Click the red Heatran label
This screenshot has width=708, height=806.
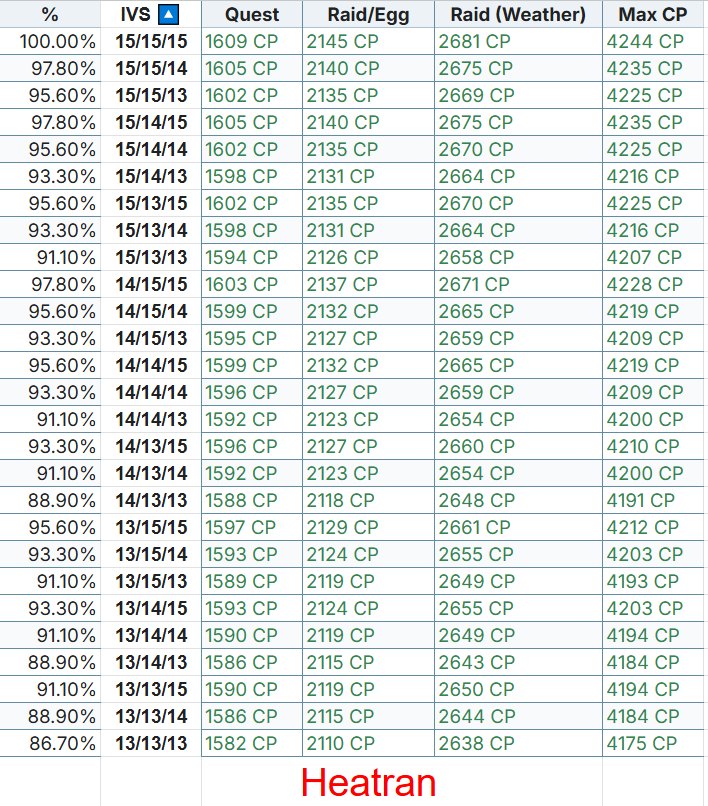pyautogui.click(x=368, y=782)
